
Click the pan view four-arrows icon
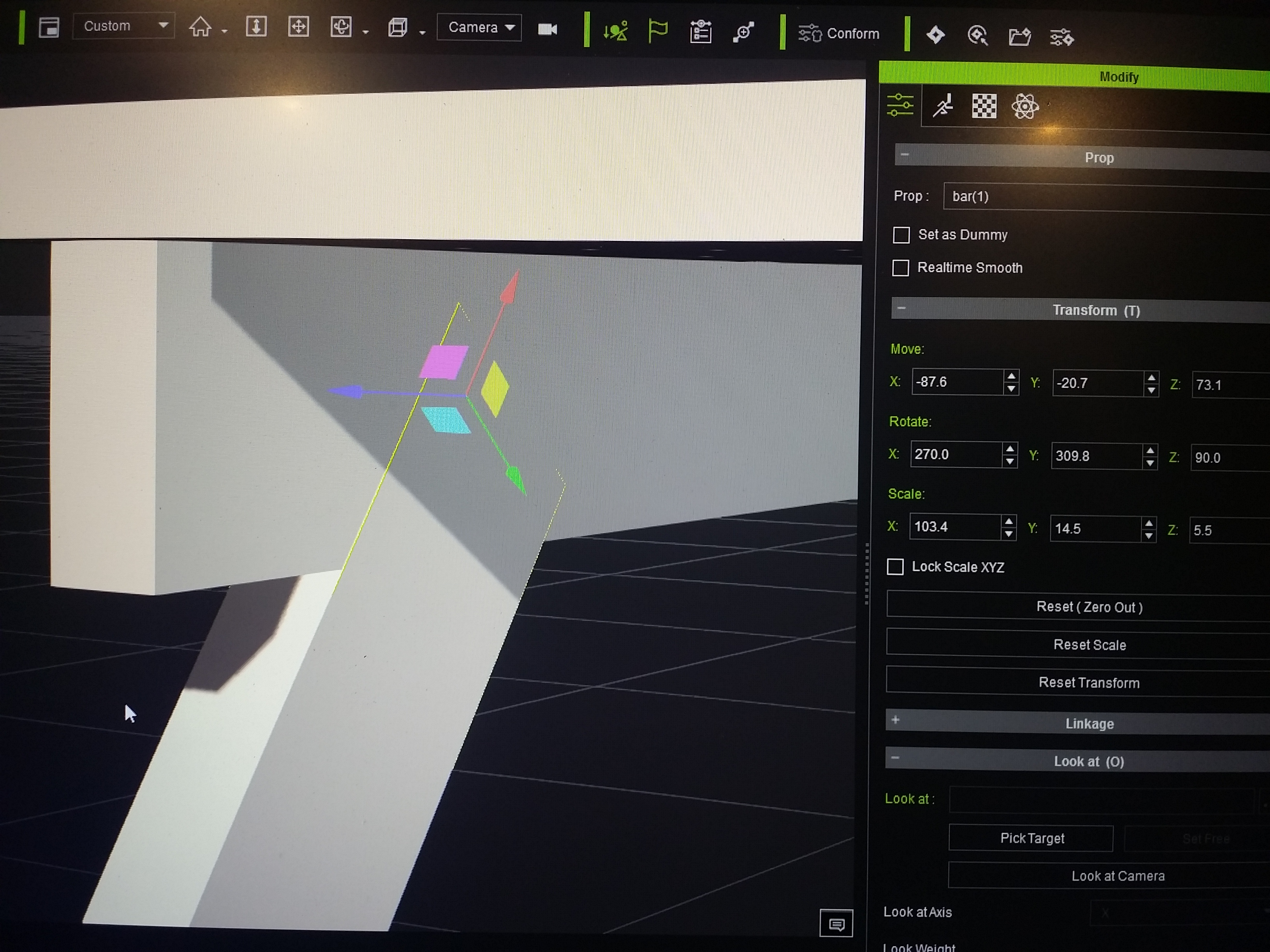298,27
